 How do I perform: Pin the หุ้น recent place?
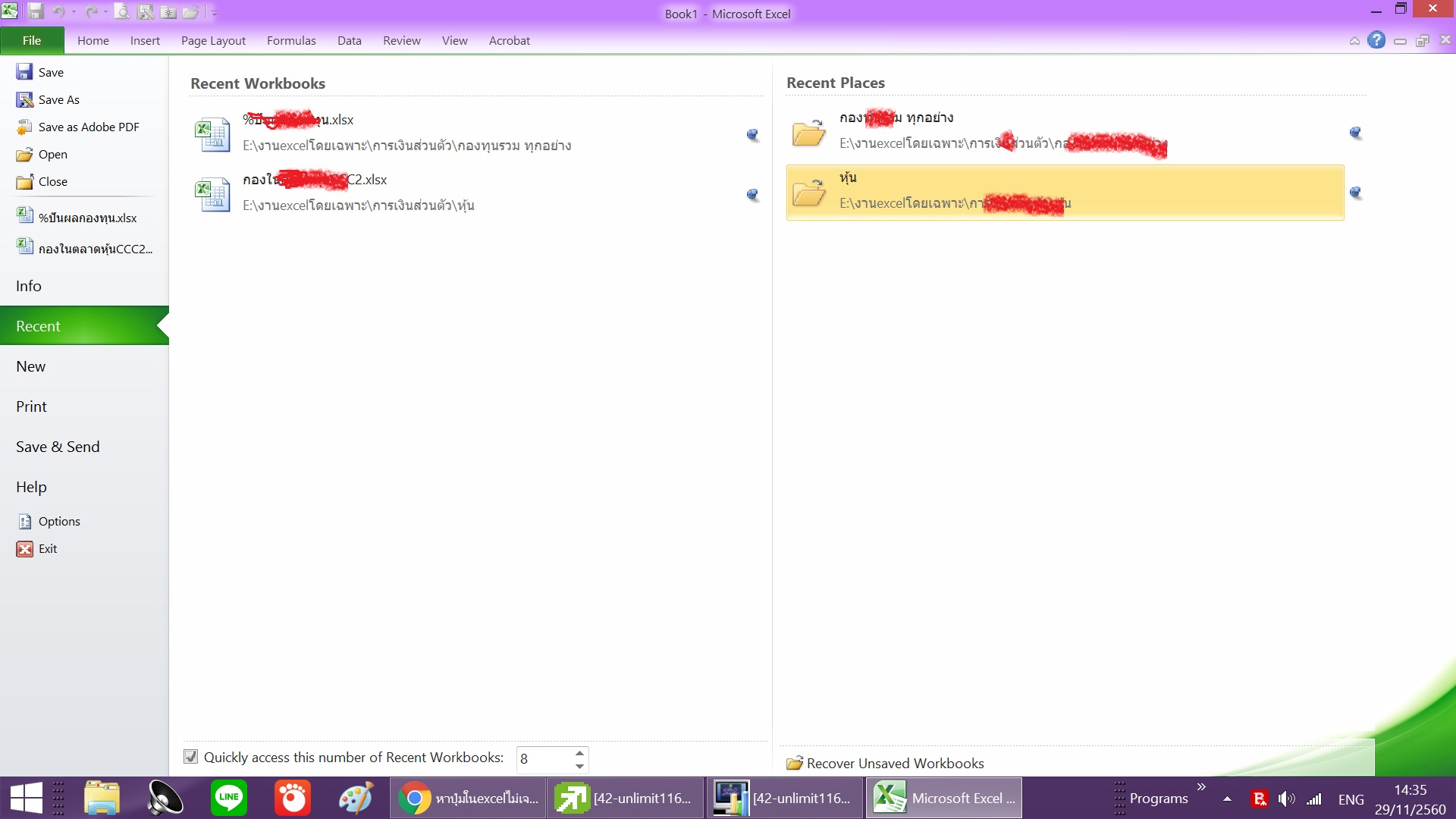(1356, 193)
